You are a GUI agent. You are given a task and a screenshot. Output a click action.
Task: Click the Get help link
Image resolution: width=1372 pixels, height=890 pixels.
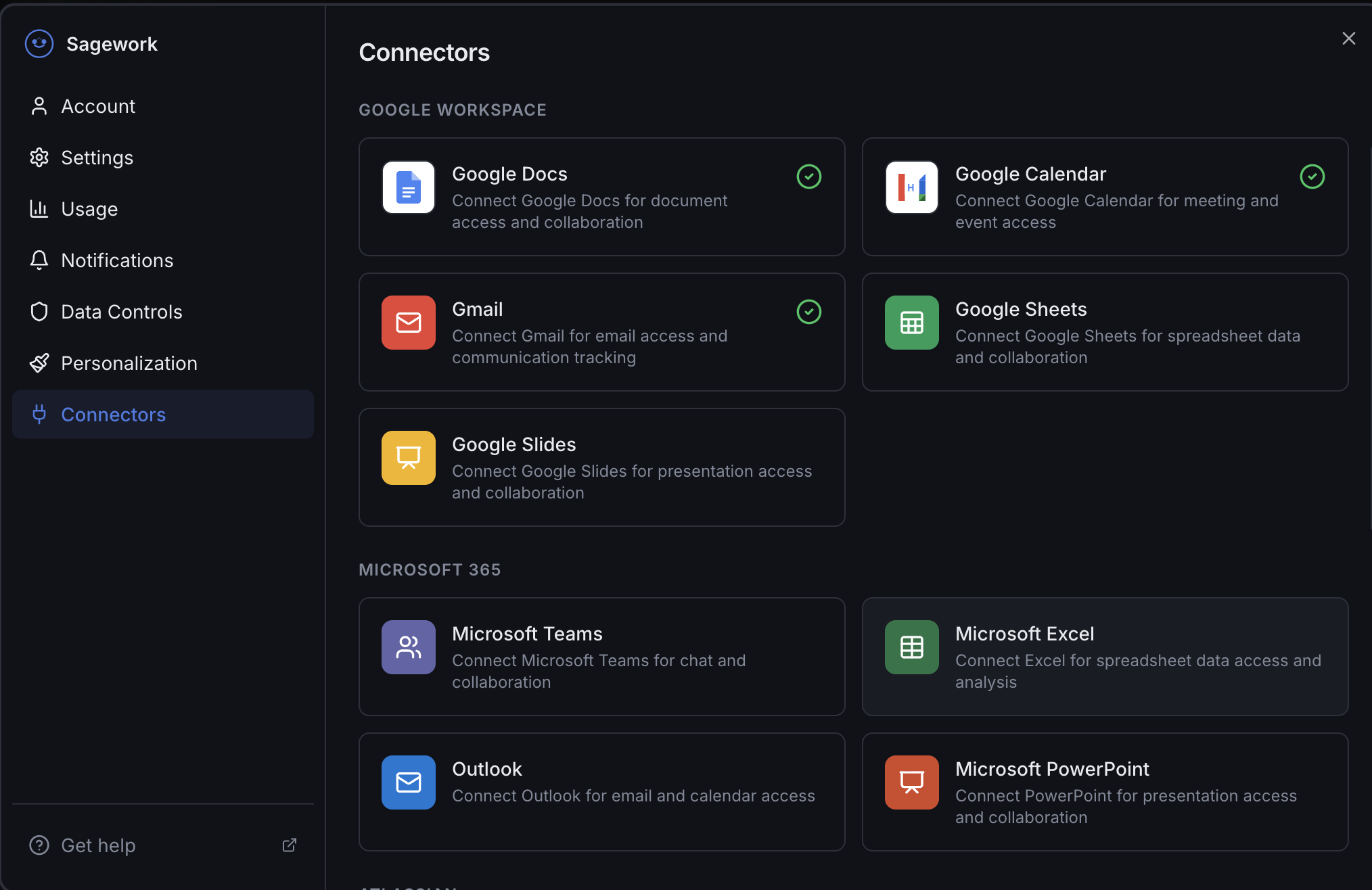click(98, 845)
